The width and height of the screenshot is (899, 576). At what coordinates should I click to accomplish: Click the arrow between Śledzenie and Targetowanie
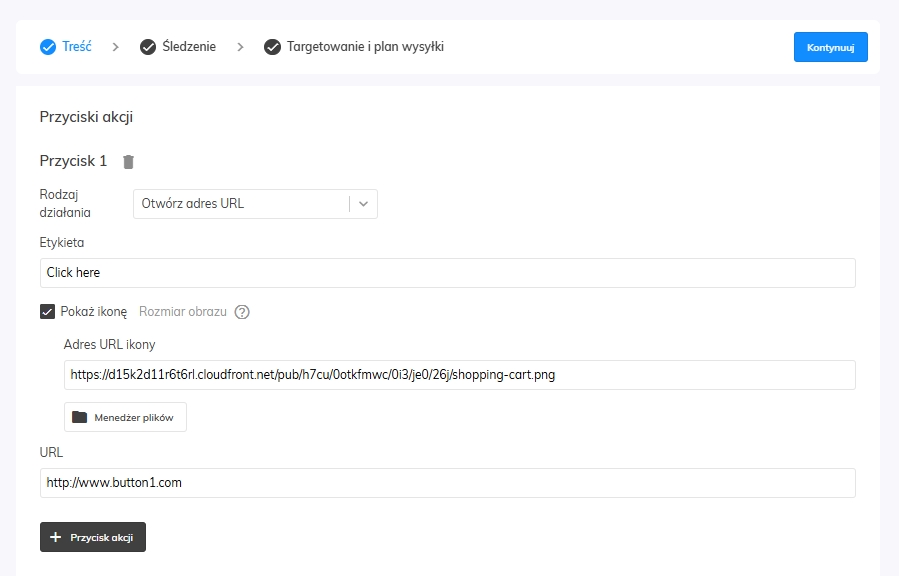pos(240,47)
